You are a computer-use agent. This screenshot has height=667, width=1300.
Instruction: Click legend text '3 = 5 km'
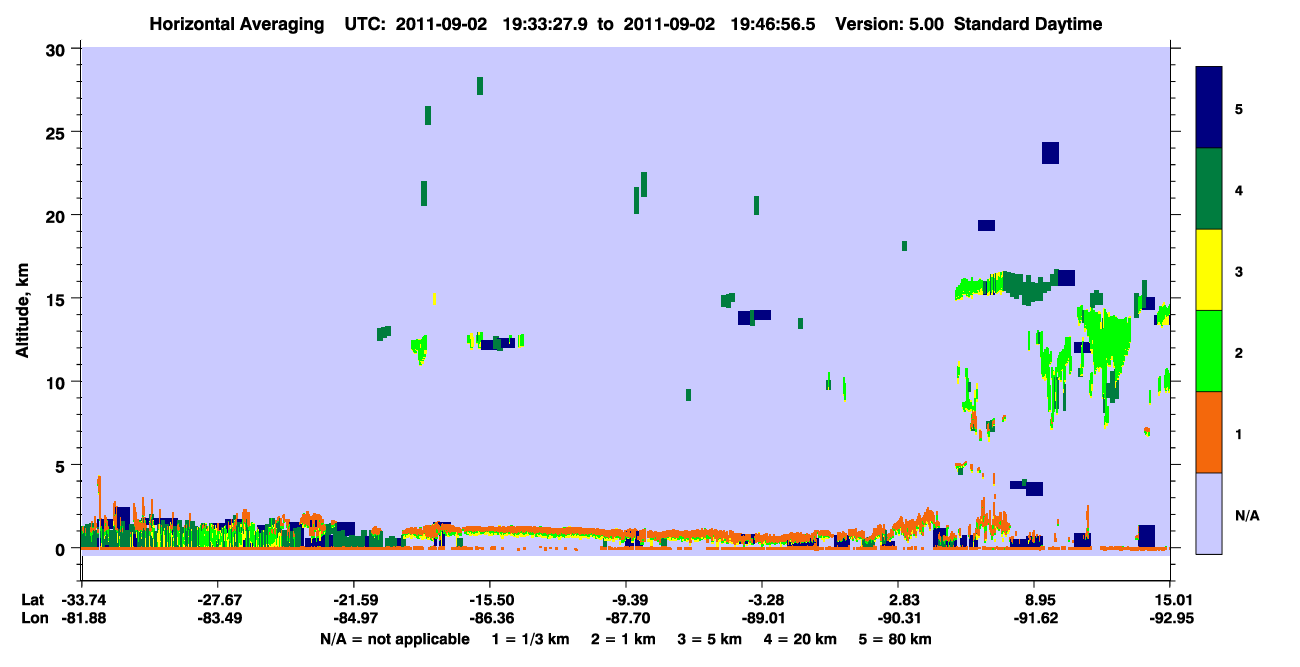(710, 639)
